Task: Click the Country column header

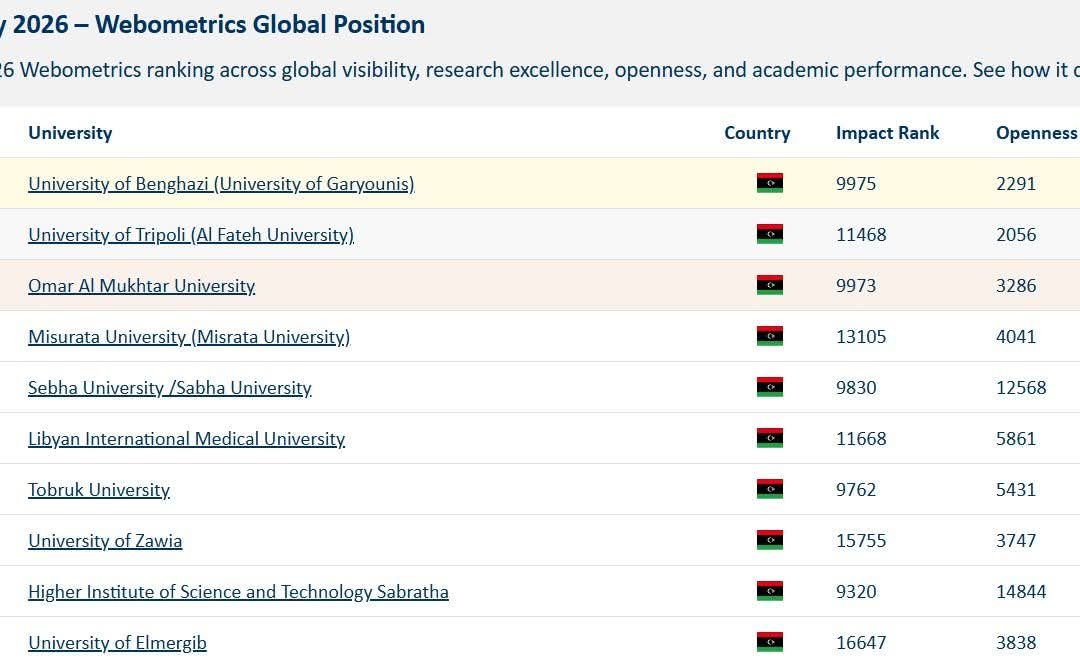Action: [x=757, y=133]
